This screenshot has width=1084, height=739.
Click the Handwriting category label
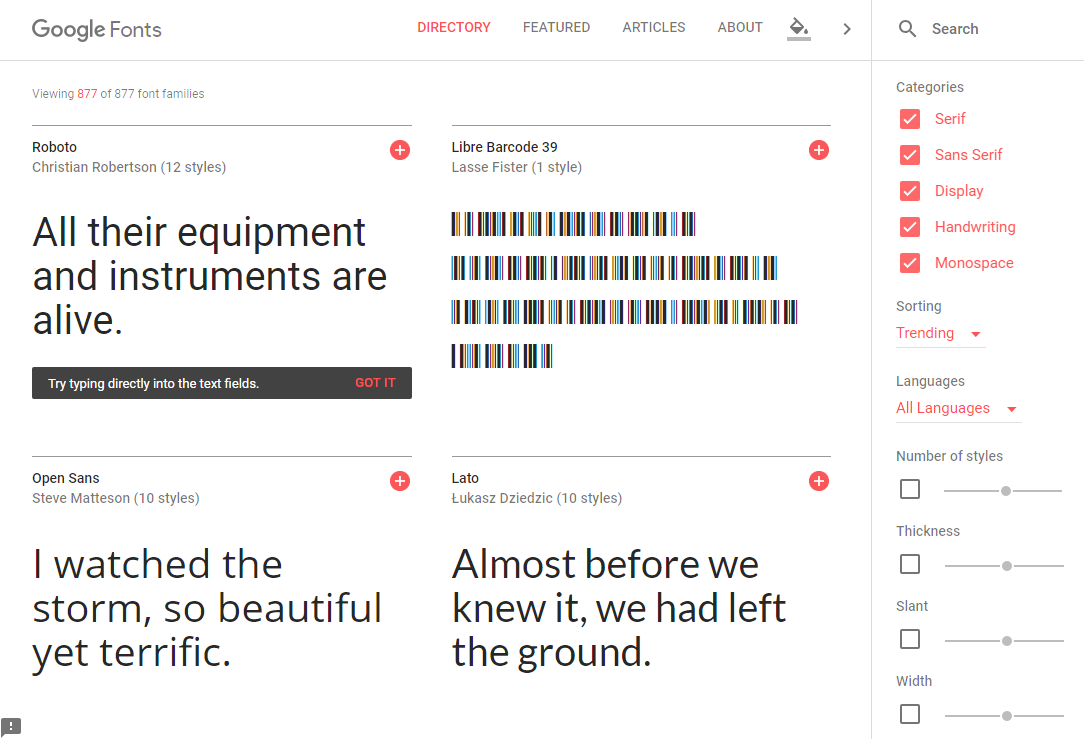click(975, 227)
